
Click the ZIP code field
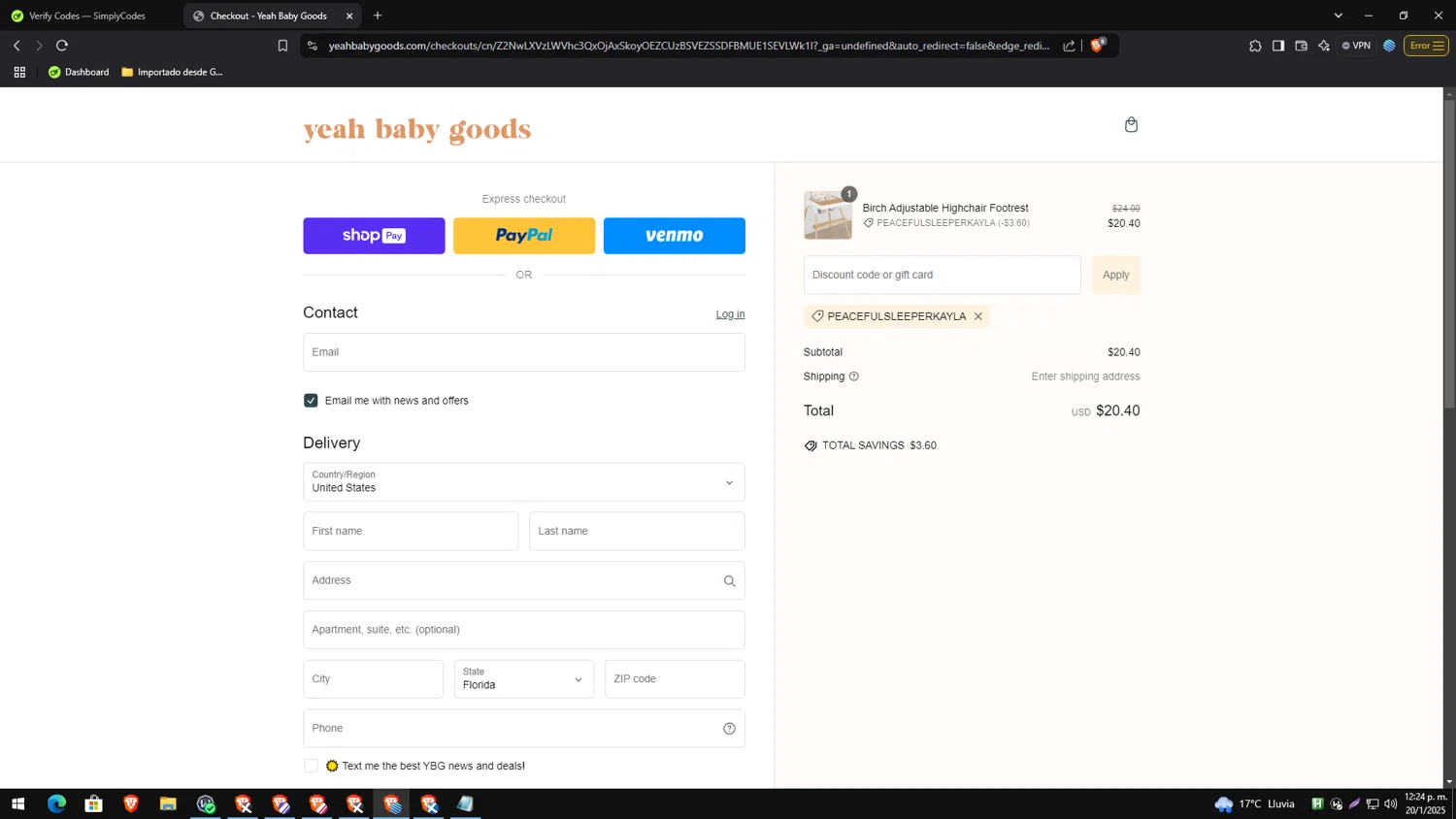[675, 679]
